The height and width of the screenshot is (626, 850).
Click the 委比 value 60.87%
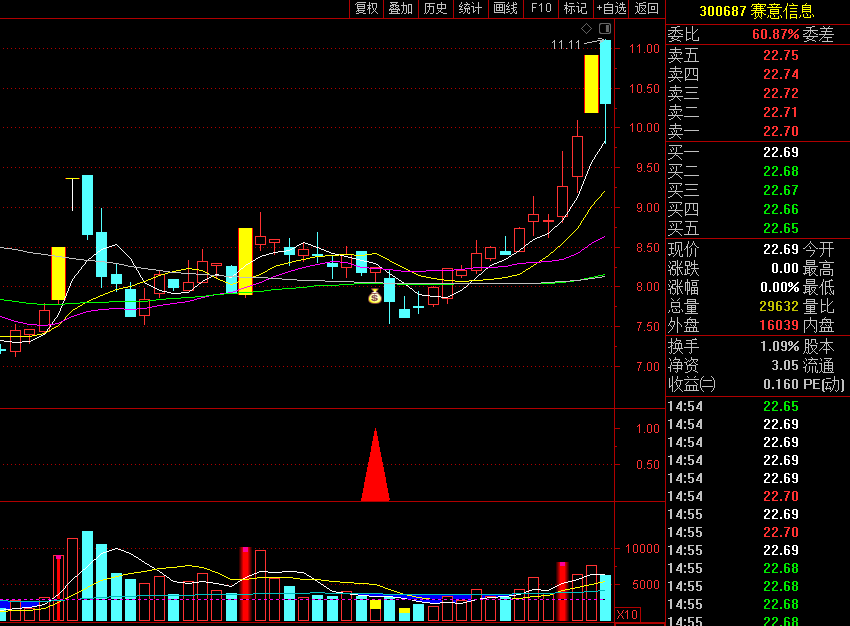pos(775,34)
